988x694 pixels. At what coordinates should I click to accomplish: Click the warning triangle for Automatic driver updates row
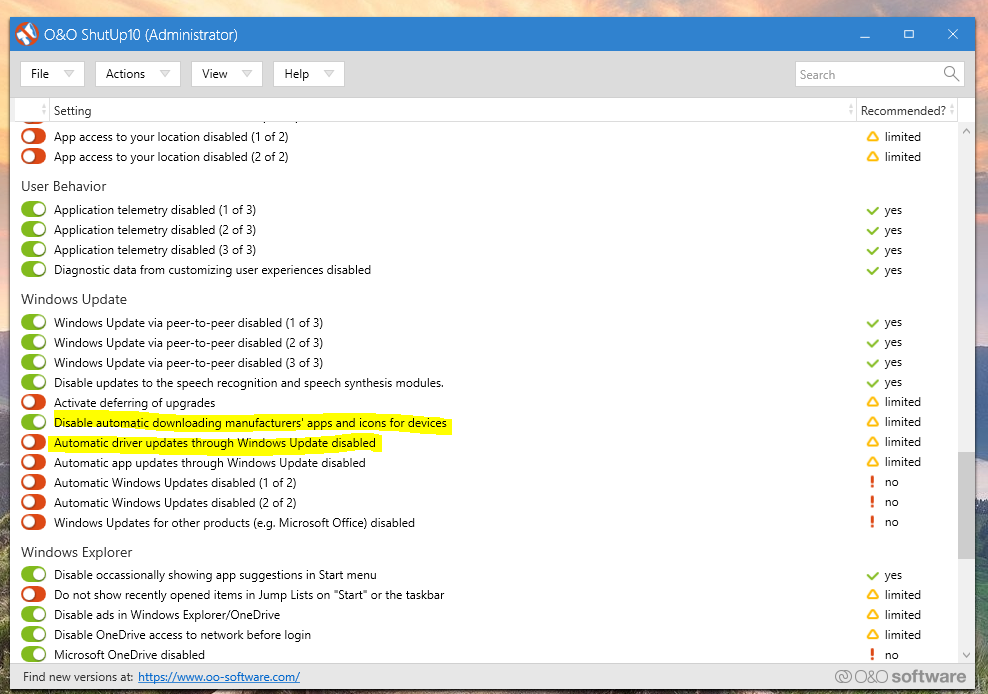pyautogui.click(x=873, y=442)
